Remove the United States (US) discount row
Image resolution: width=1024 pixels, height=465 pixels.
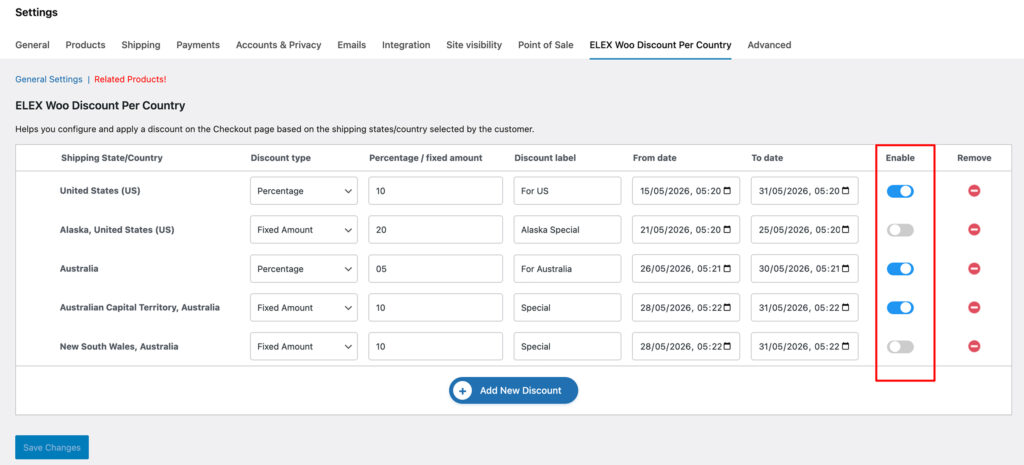coord(974,191)
